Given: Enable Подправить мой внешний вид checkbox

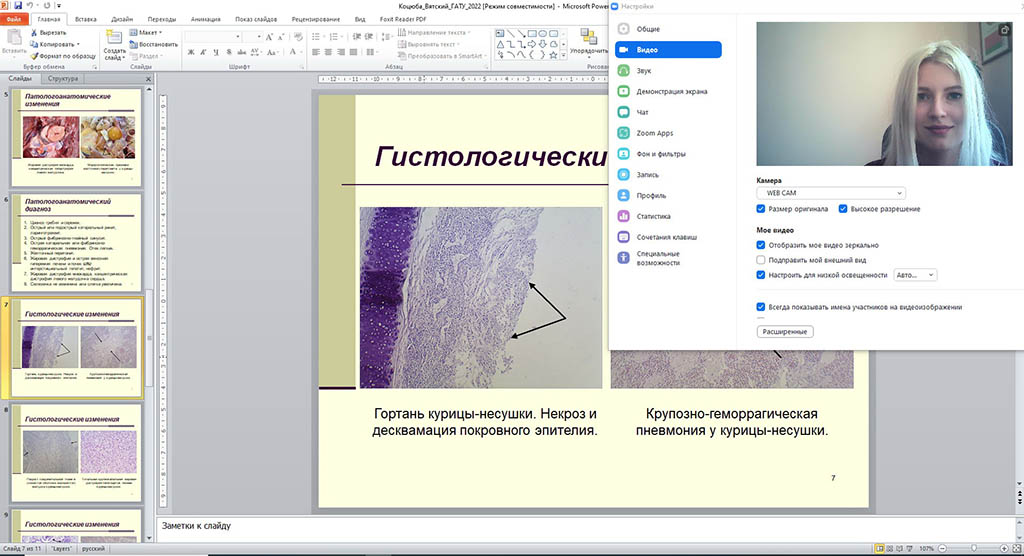Looking at the screenshot, I should click(761, 260).
